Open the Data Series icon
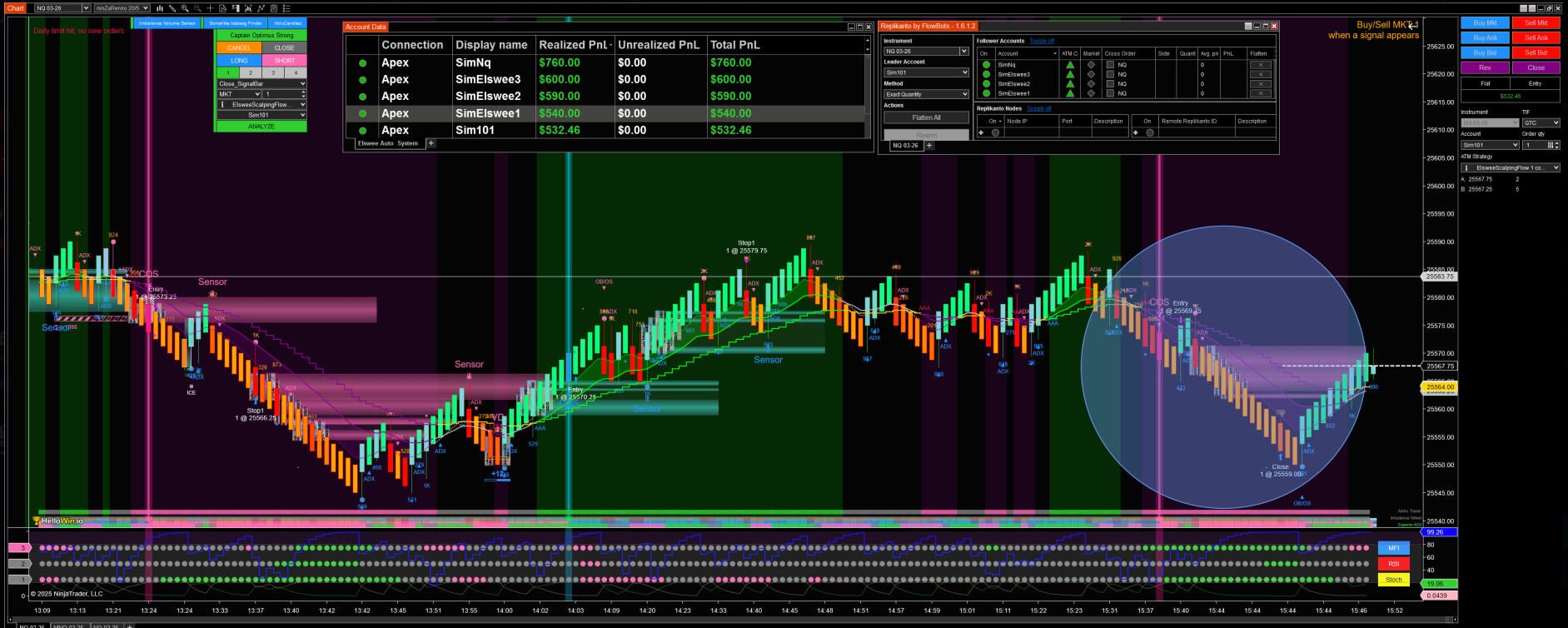 point(236,8)
